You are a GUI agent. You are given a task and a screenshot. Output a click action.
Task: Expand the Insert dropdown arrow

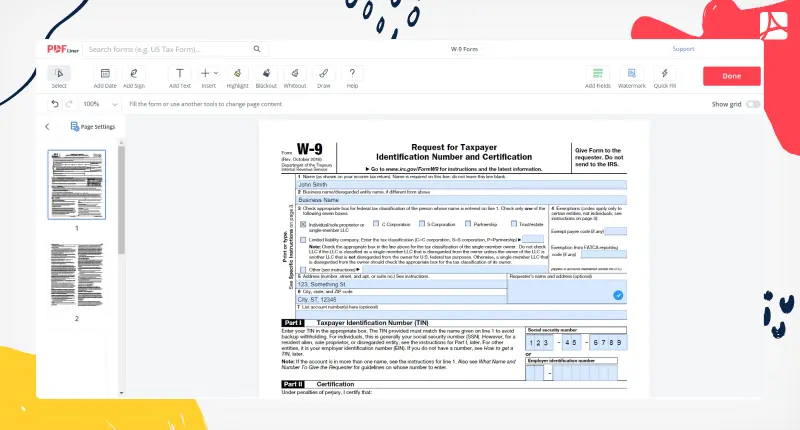(x=216, y=73)
